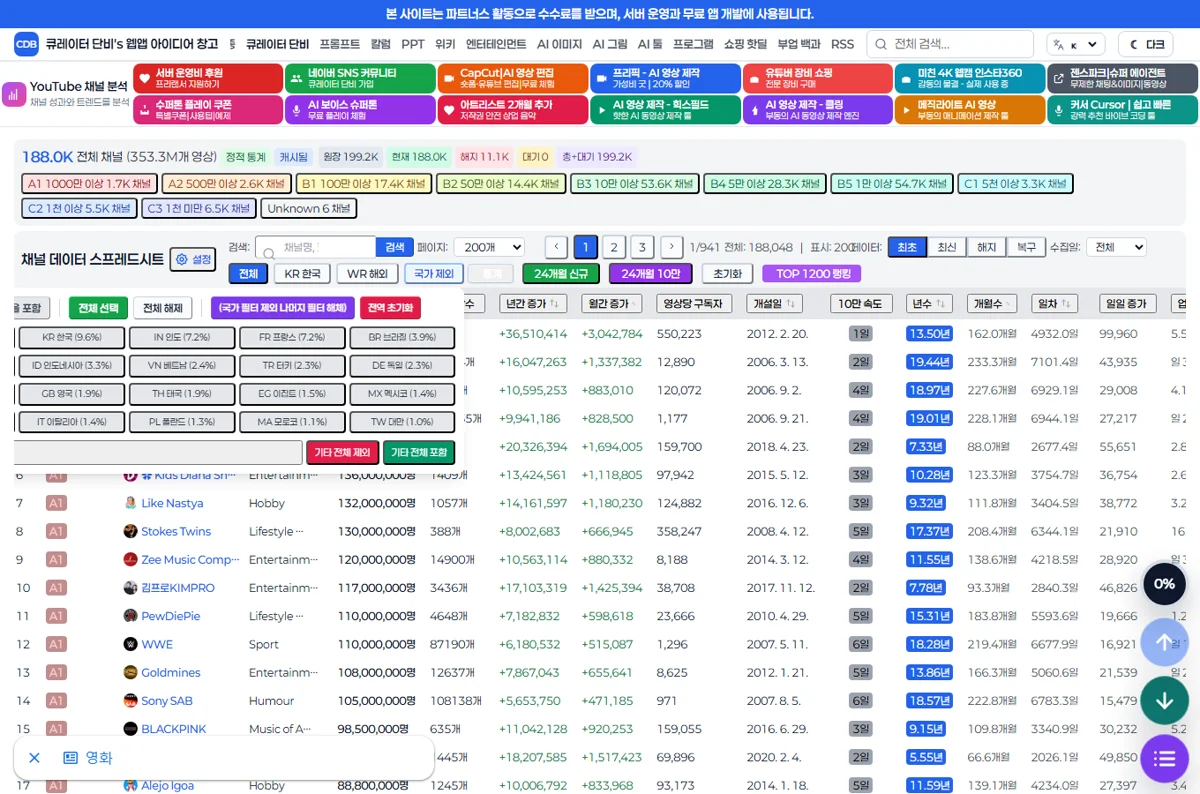Open the purple list menu floating button
The image size is (1200, 794).
point(1164,758)
